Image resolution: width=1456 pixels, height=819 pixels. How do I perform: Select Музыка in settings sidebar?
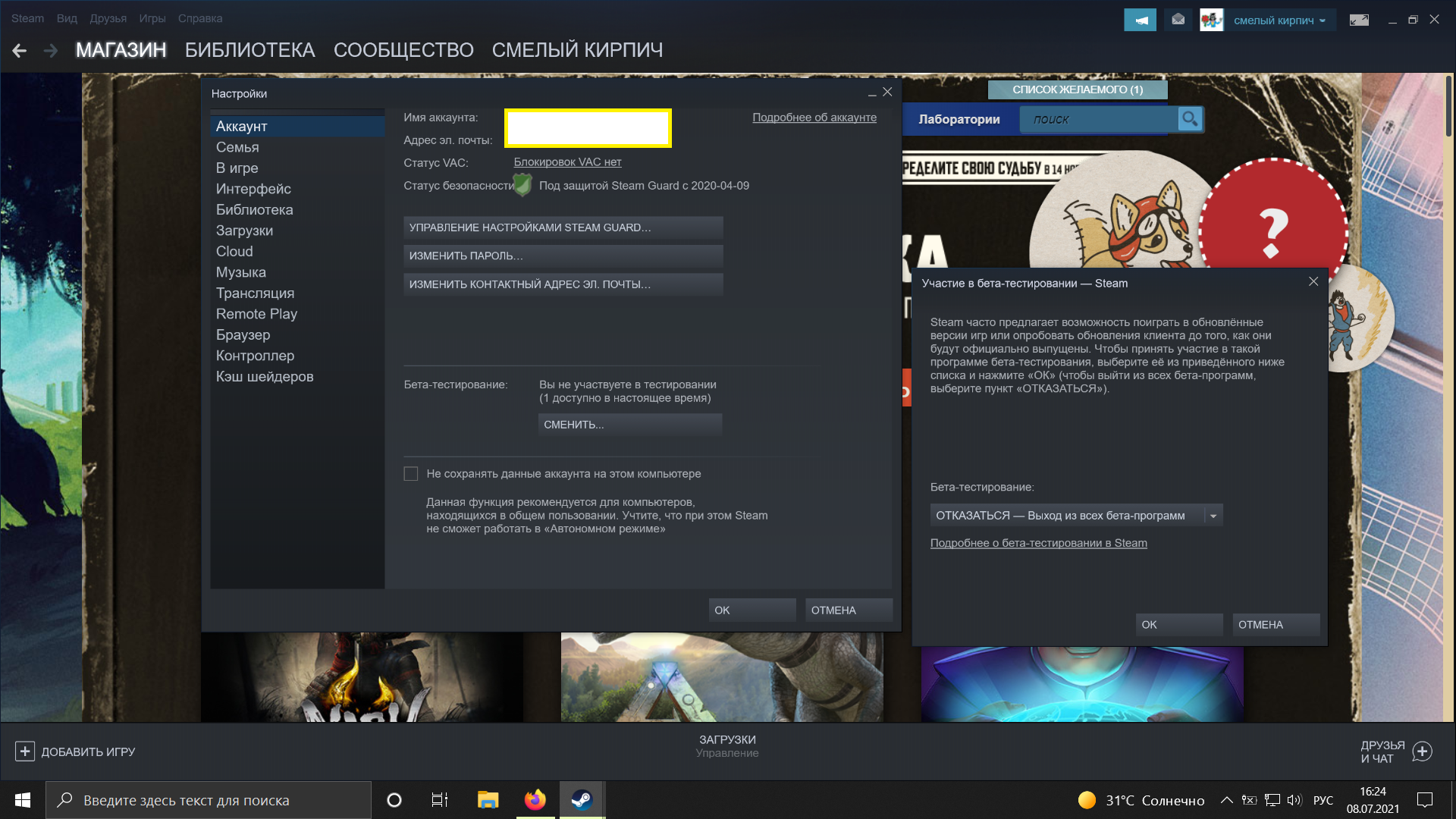[x=297, y=272]
